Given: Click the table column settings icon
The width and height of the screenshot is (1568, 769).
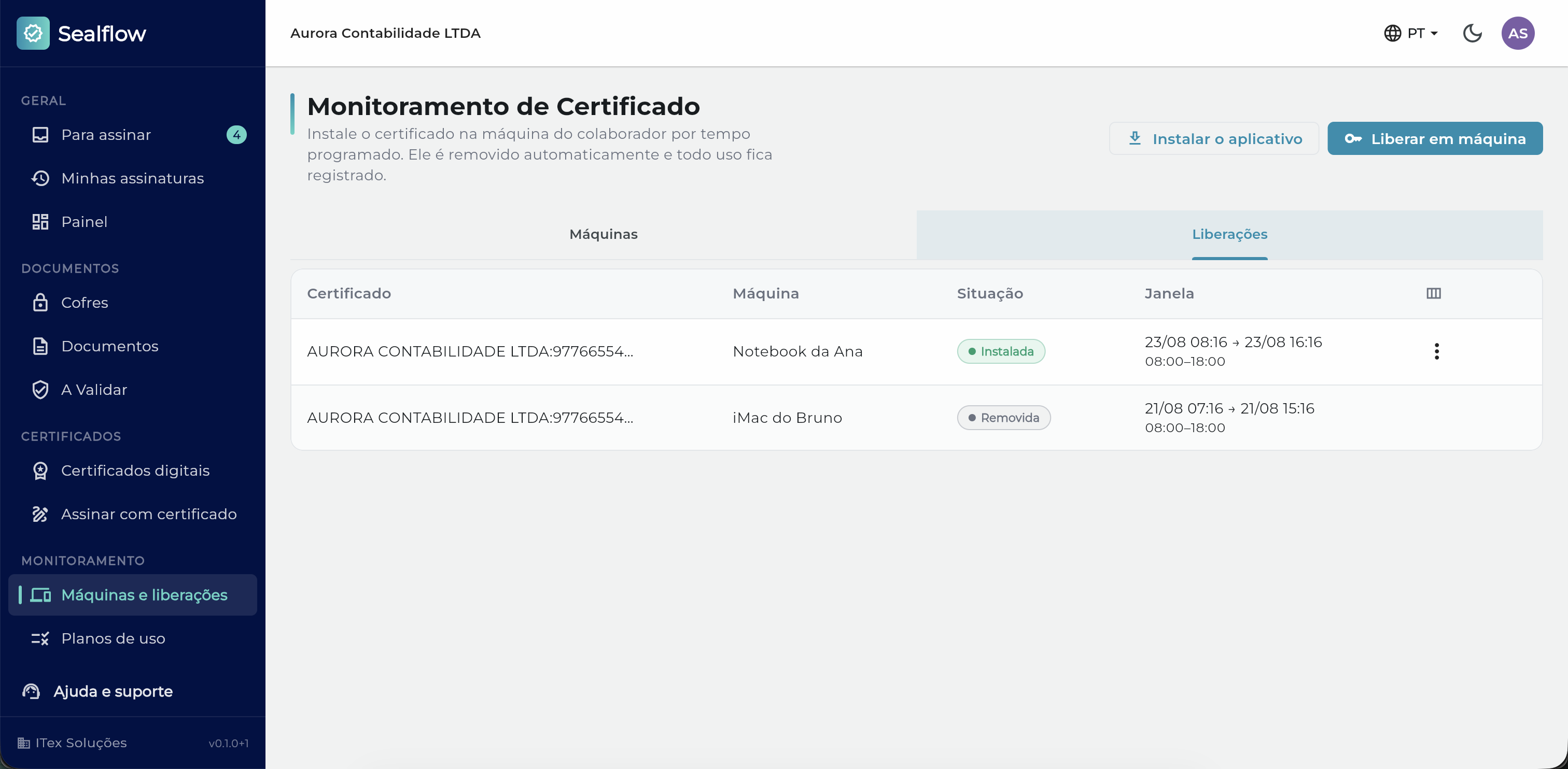Looking at the screenshot, I should pyautogui.click(x=1434, y=293).
